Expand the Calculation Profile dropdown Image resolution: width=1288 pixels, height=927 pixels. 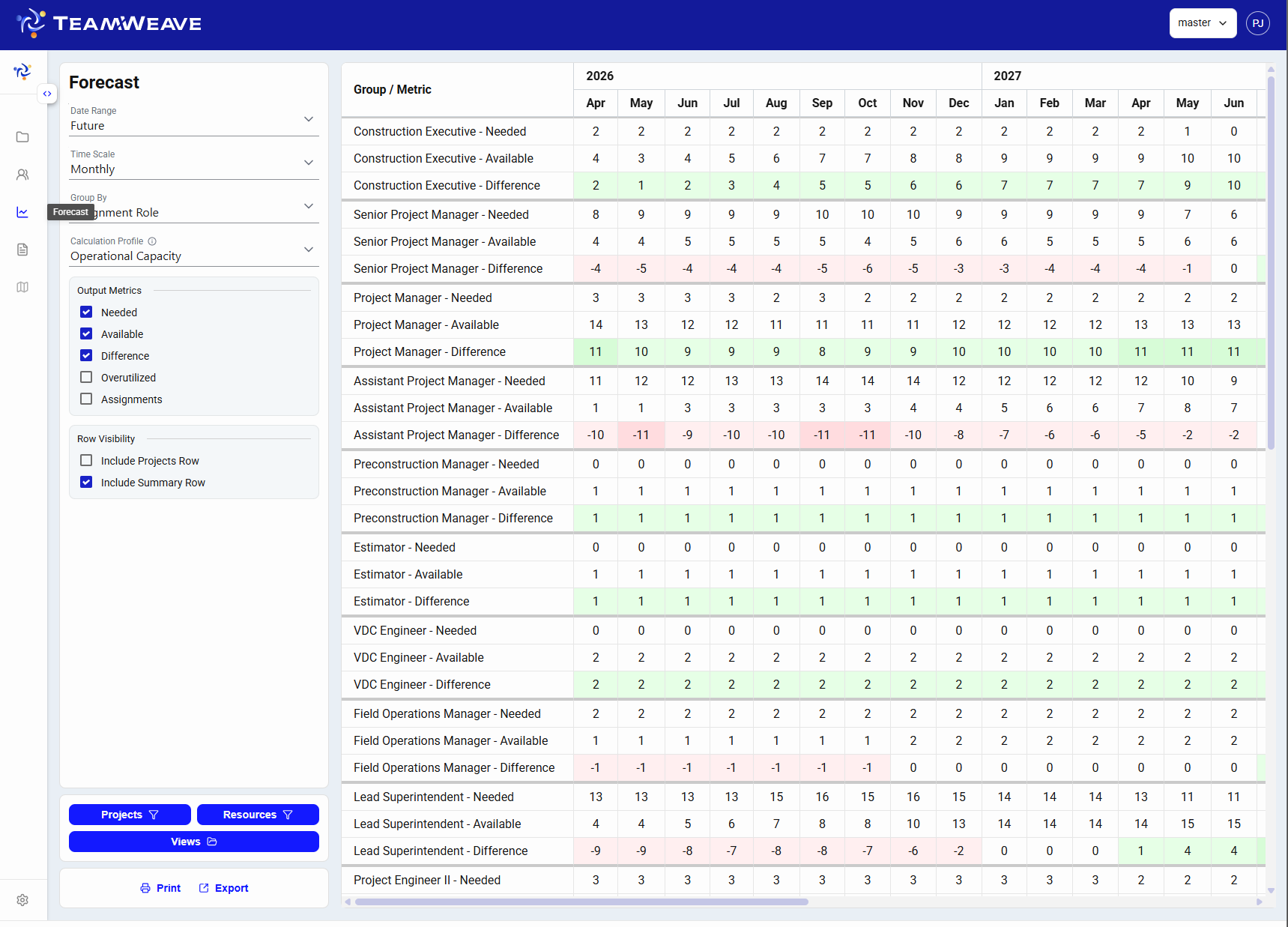pyautogui.click(x=194, y=250)
